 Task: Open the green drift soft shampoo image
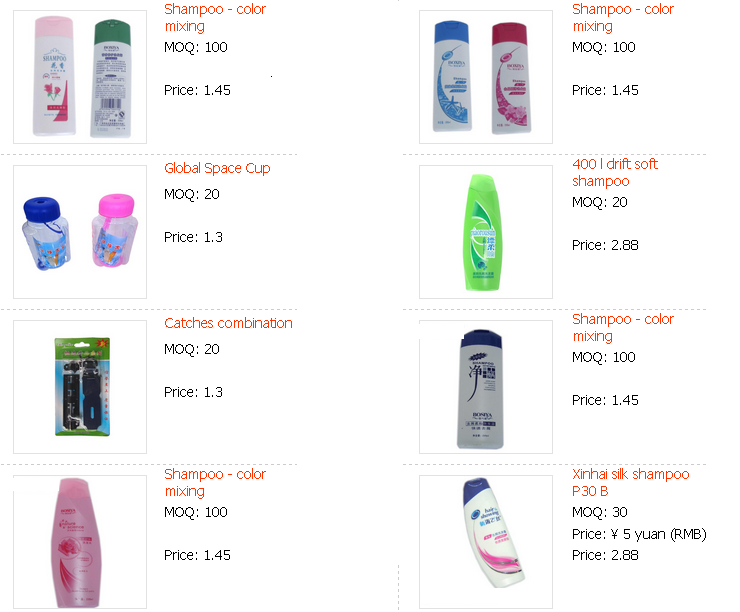click(486, 232)
